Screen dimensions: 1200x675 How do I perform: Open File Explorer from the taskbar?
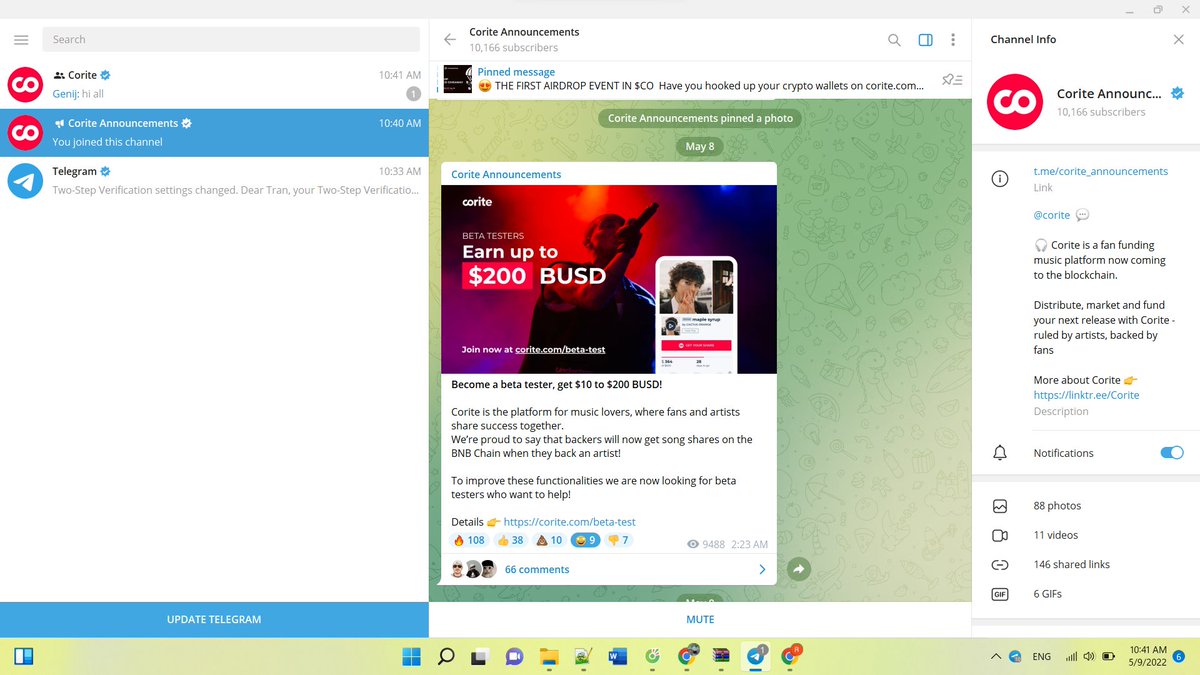point(548,657)
